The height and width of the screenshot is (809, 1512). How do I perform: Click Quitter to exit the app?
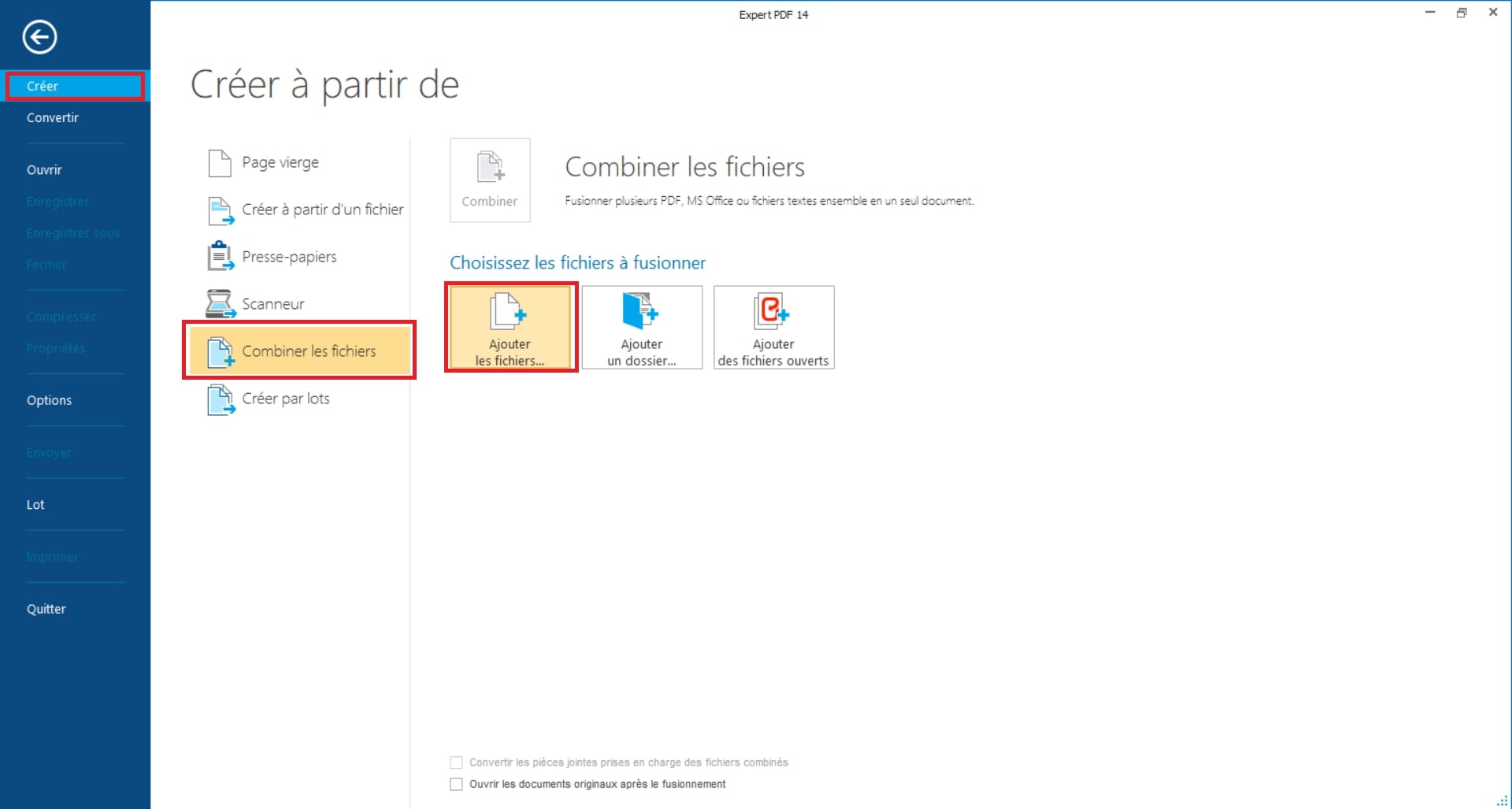coord(46,609)
